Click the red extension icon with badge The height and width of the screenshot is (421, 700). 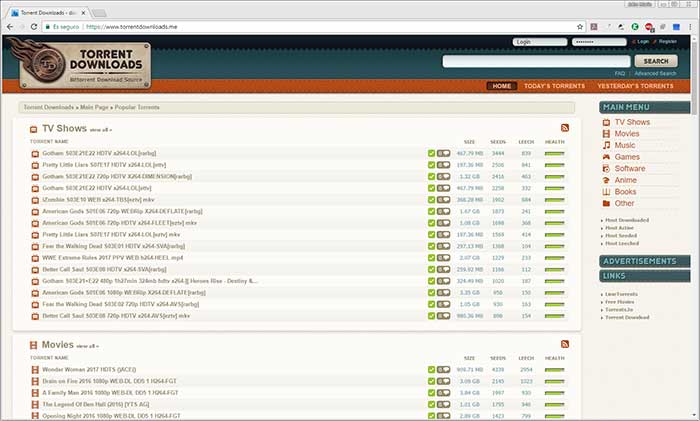click(649, 27)
